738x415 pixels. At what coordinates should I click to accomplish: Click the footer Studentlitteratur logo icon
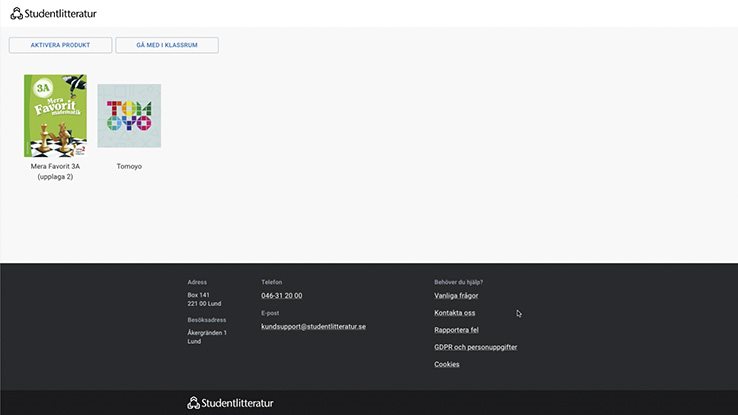[193, 403]
